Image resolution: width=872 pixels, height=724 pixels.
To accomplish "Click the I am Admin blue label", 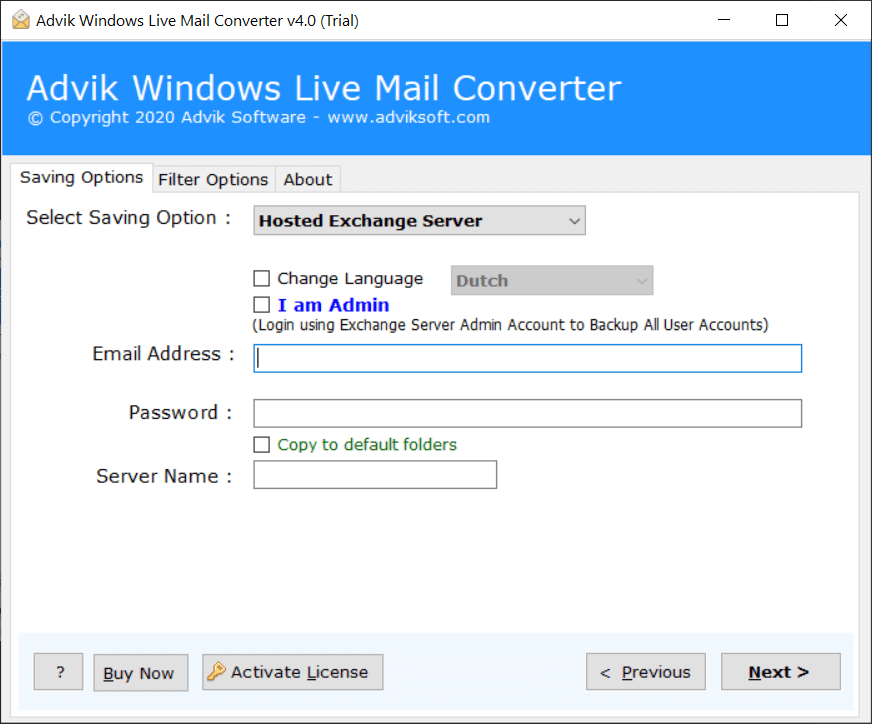I will [333, 305].
